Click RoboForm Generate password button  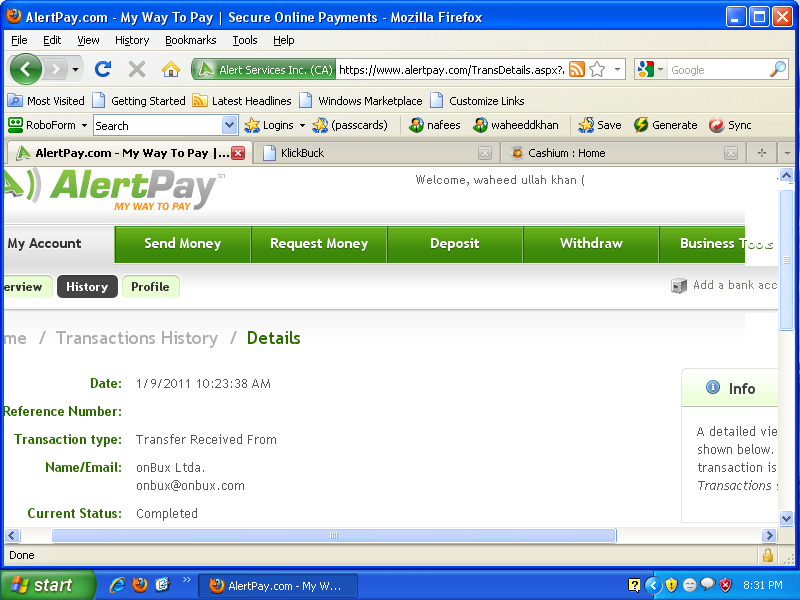pyautogui.click(x=665, y=125)
